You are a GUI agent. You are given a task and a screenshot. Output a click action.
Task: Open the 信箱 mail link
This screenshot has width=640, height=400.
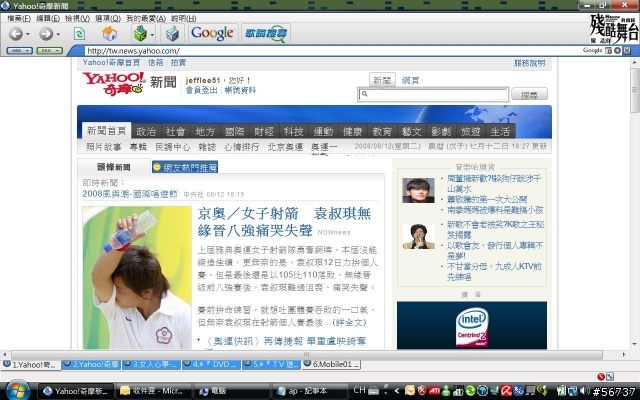point(156,62)
